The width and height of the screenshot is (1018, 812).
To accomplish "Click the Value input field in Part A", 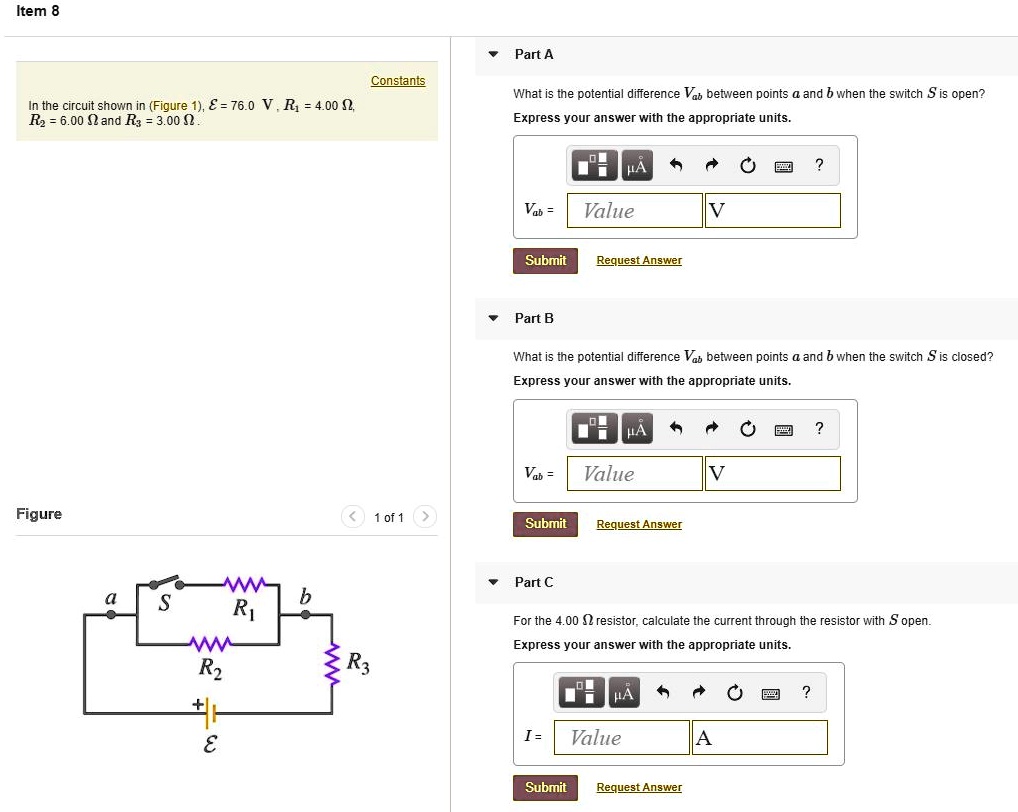I will 634,211.
